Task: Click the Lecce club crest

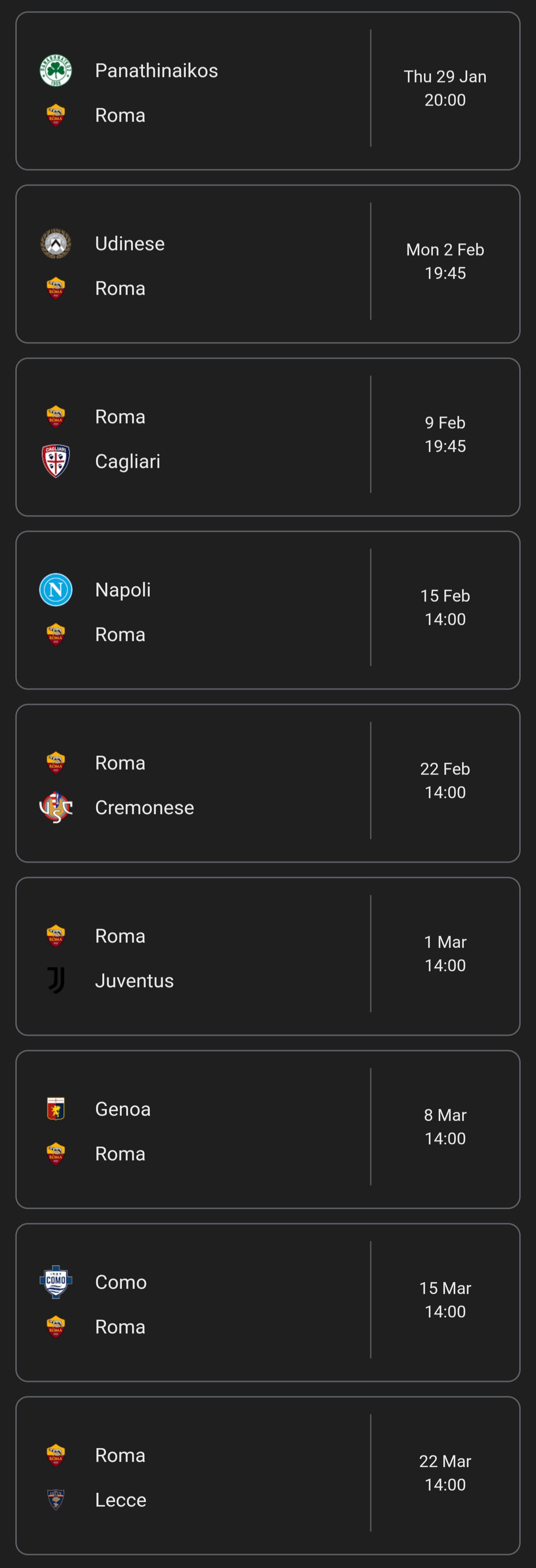Action: [55, 1499]
